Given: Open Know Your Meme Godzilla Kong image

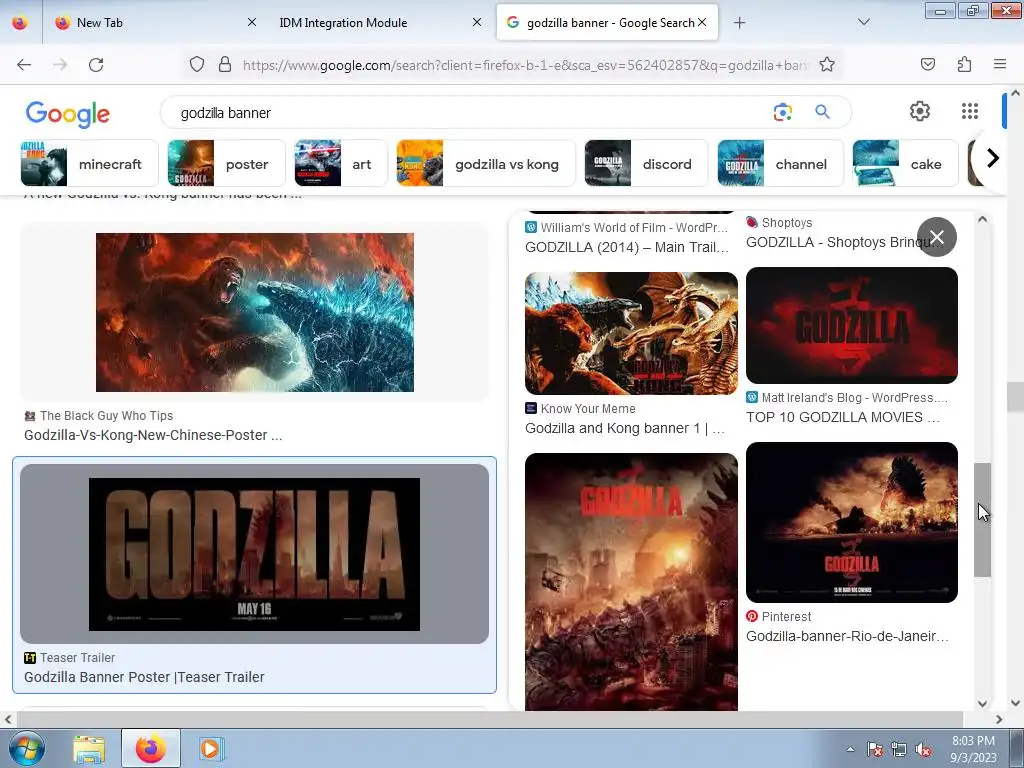Looking at the screenshot, I should (631, 333).
